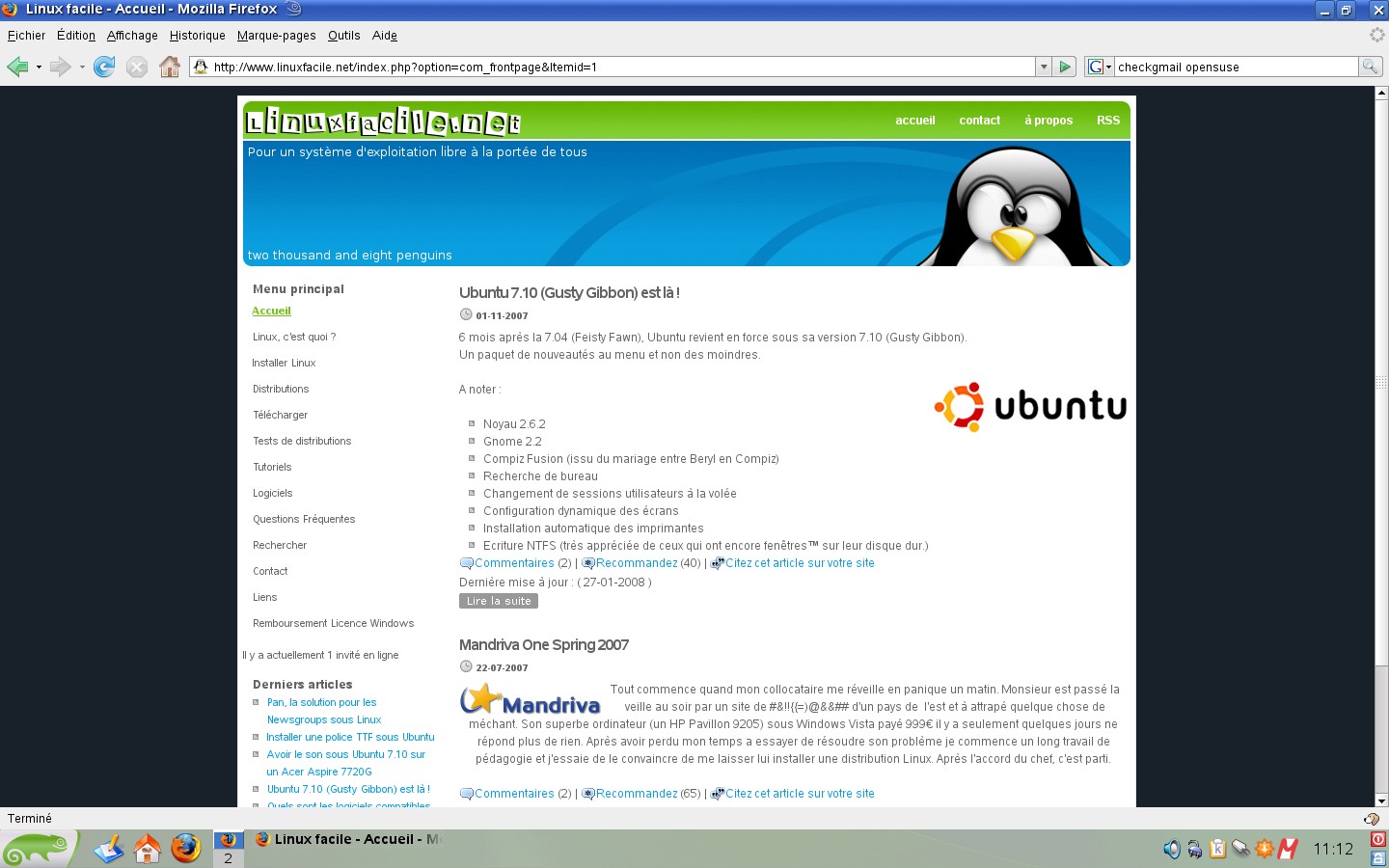Open Remboursement Licence Windows link
The width and height of the screenshot is (1389, 868).
coord(334,623)
